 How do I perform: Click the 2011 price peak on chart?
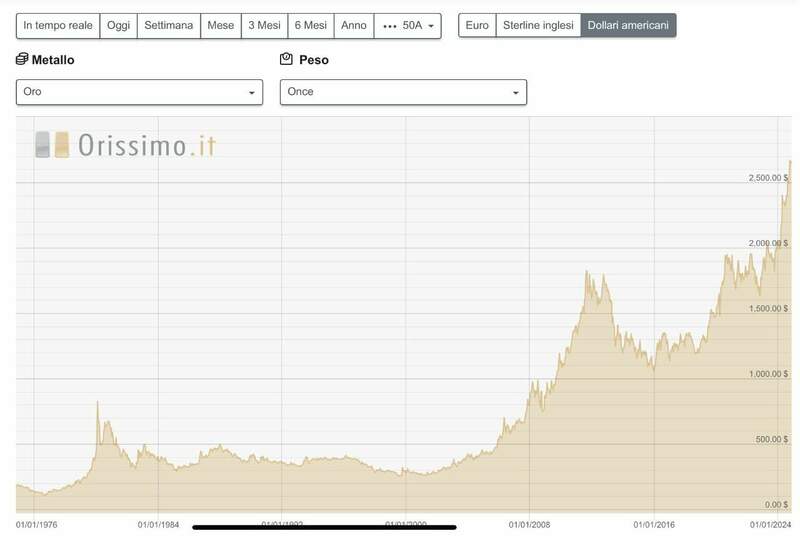(586, 272)
